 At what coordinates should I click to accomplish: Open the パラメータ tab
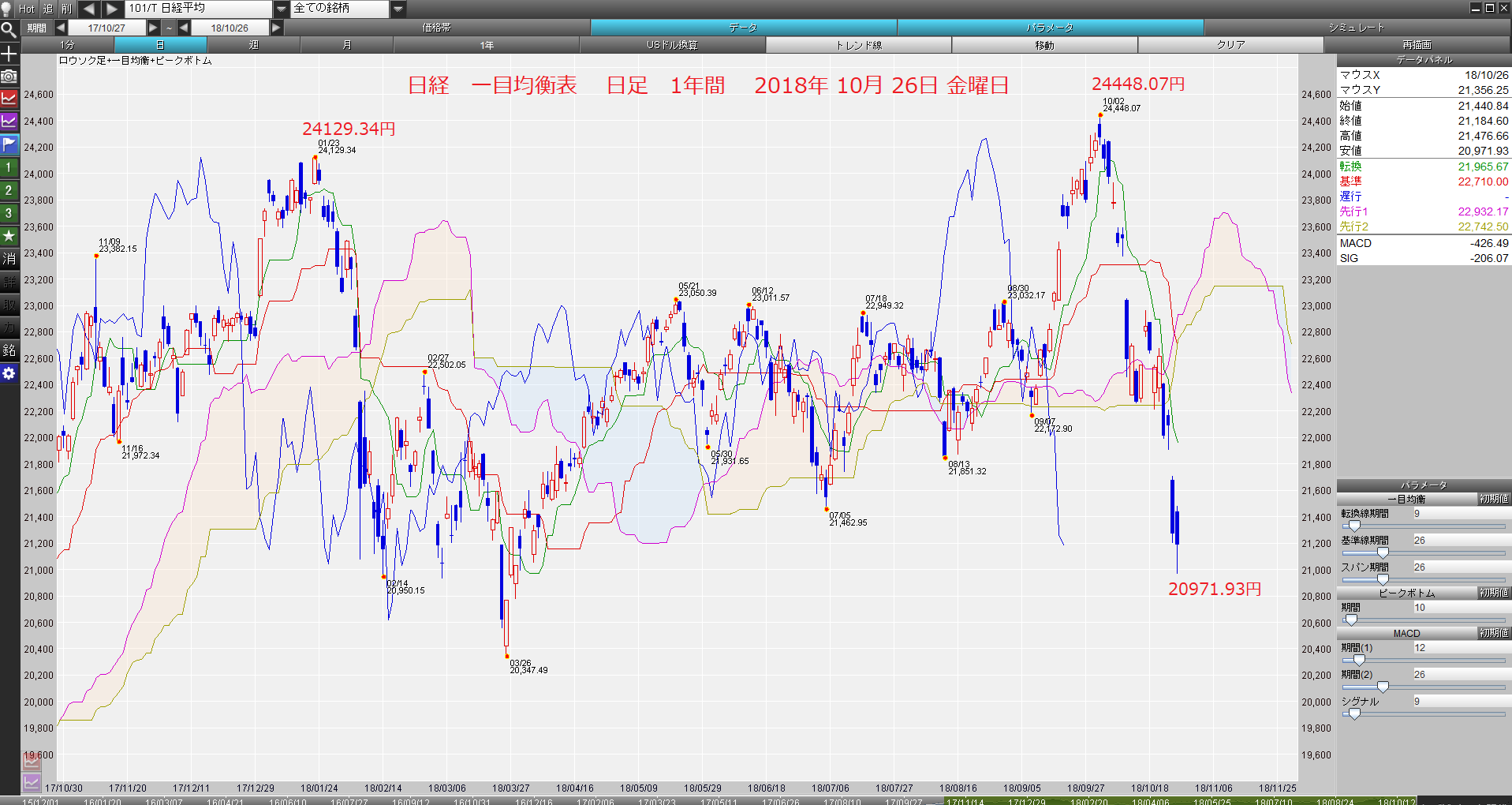[x=1050, y=28]
